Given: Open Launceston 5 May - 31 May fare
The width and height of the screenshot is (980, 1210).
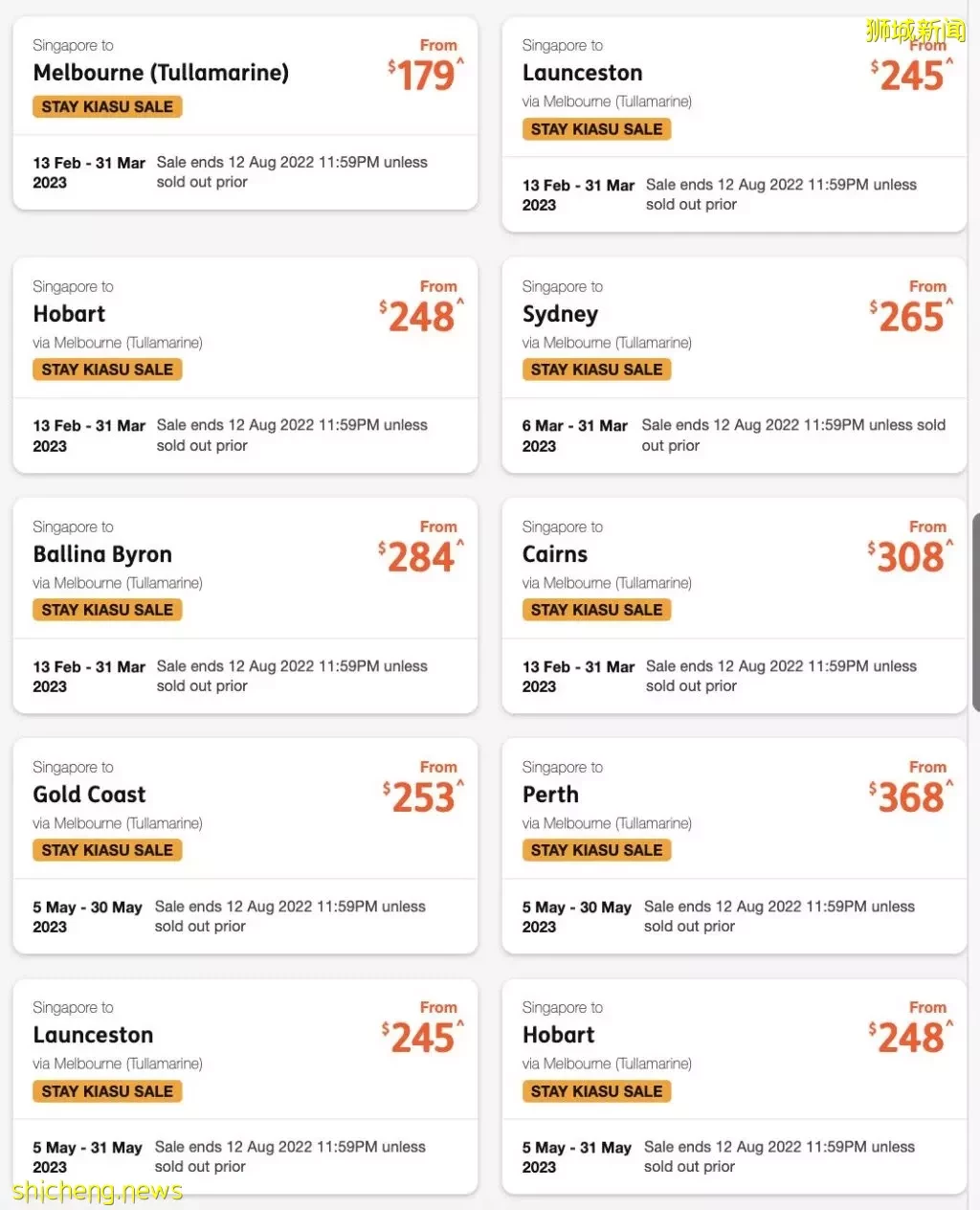Looking at the screenshot, I should 245,1087.
